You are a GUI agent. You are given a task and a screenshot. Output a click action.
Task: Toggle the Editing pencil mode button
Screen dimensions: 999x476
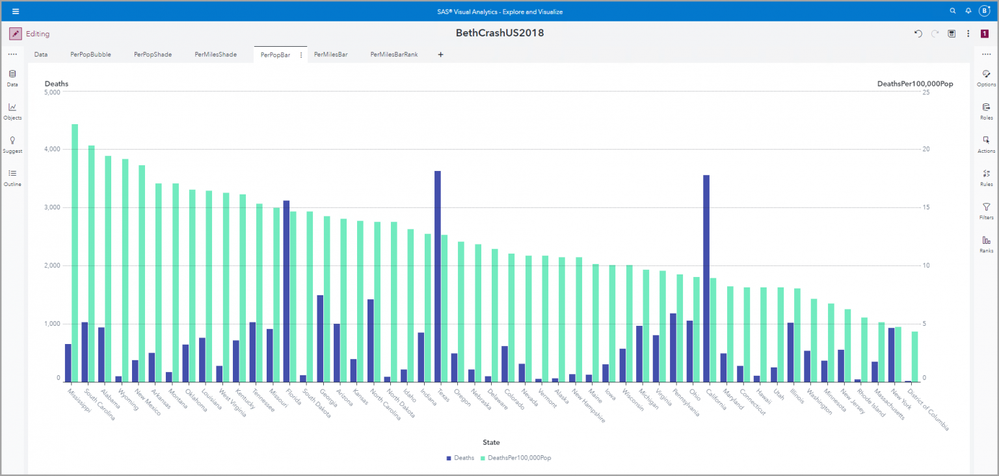[15, 34]
